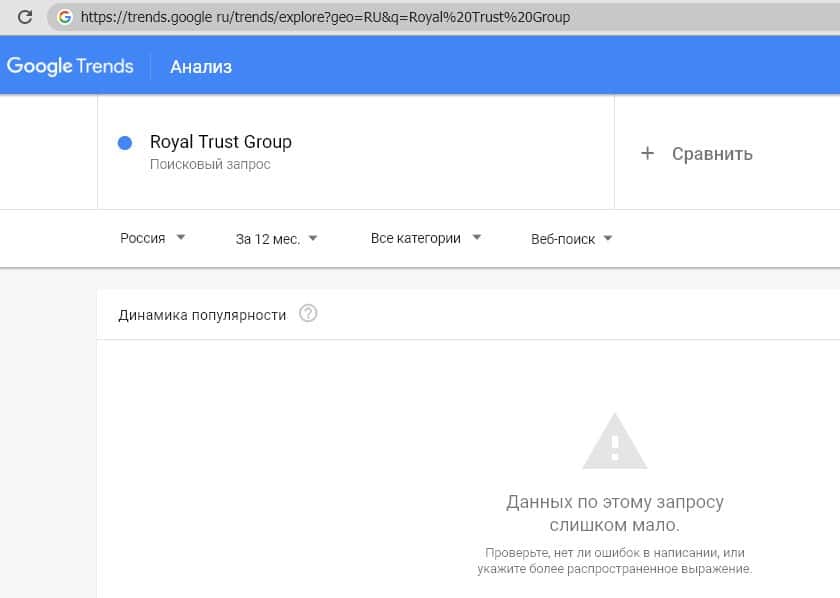The width and height of the screenshot is (840, 598).
Task: Open help icon next to Динамика популярности
Action: point(308,313)
